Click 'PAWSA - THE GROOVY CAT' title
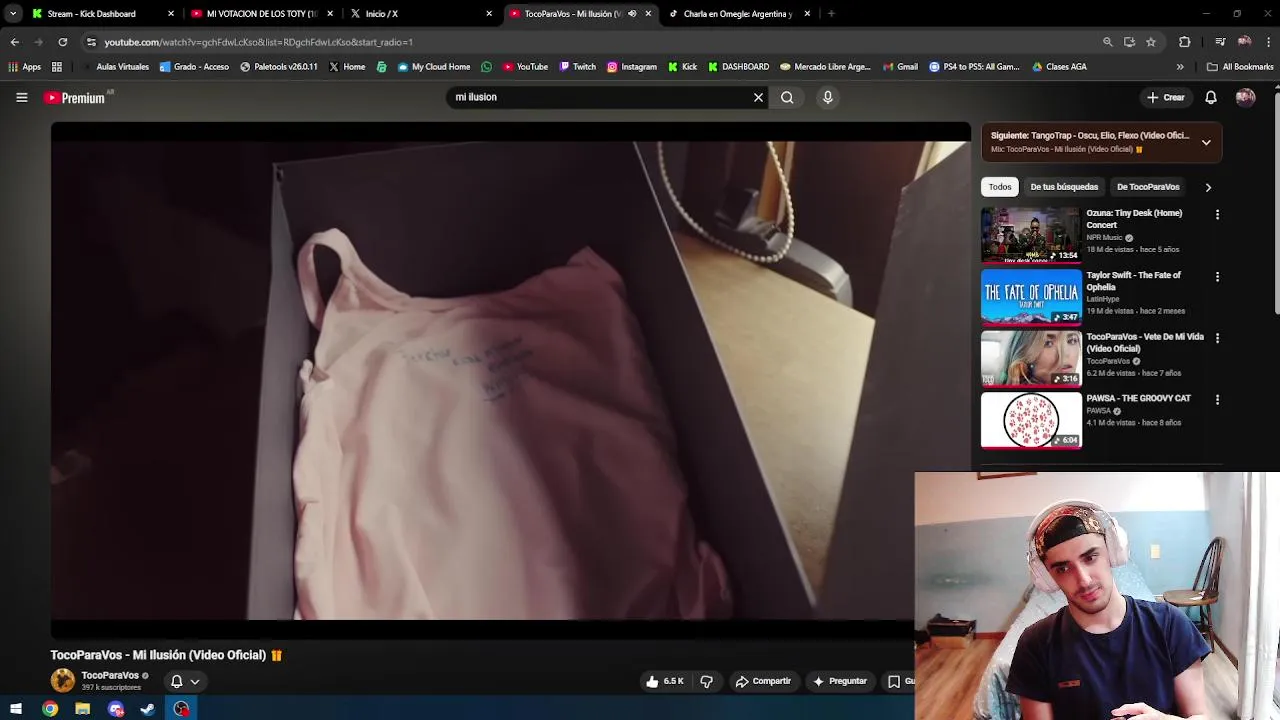Image resolution: width=1280 pixels, height=720 pixels. coord(1138,398)
